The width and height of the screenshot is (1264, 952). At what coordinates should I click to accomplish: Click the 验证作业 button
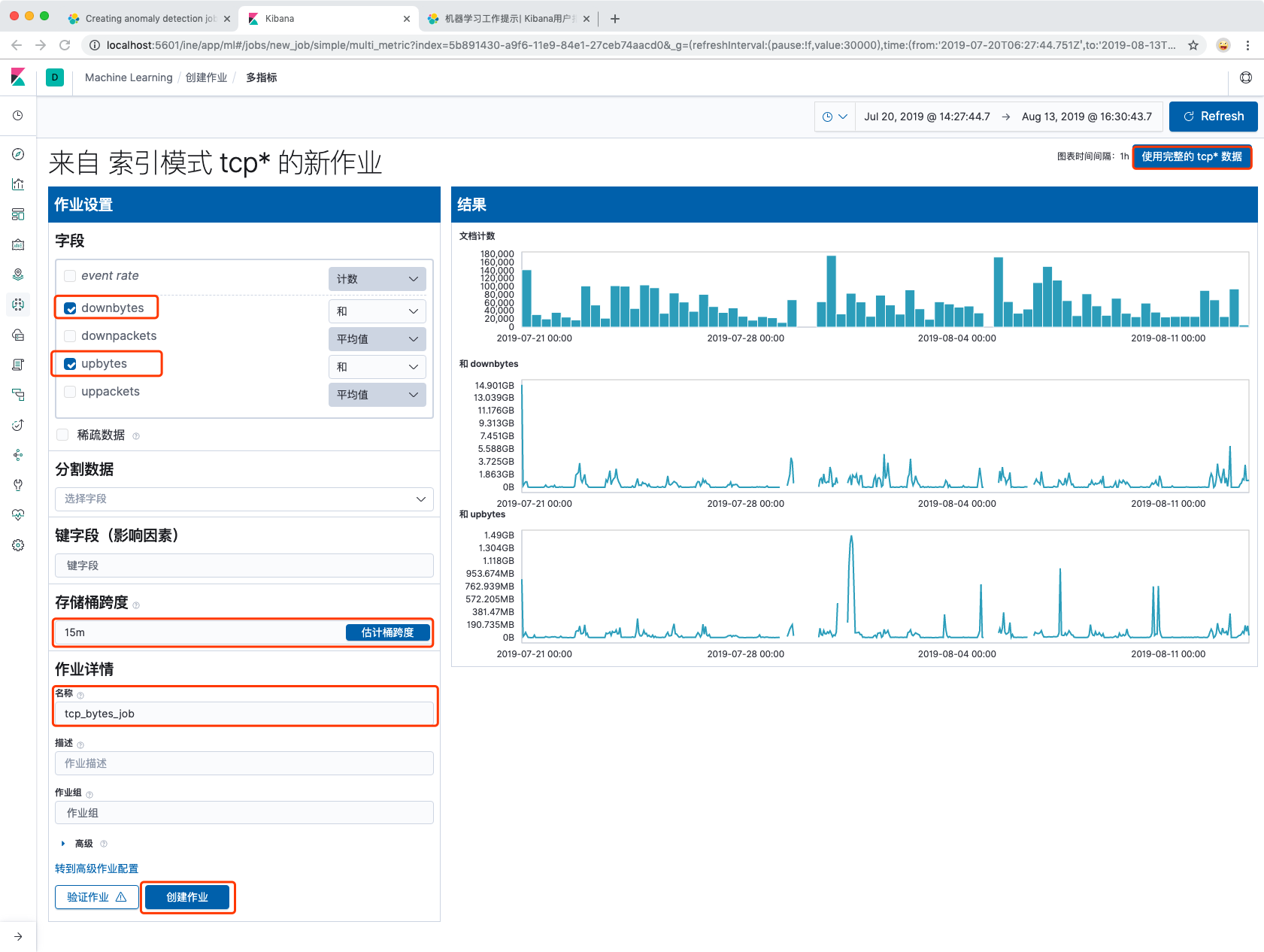click(96, 897)
